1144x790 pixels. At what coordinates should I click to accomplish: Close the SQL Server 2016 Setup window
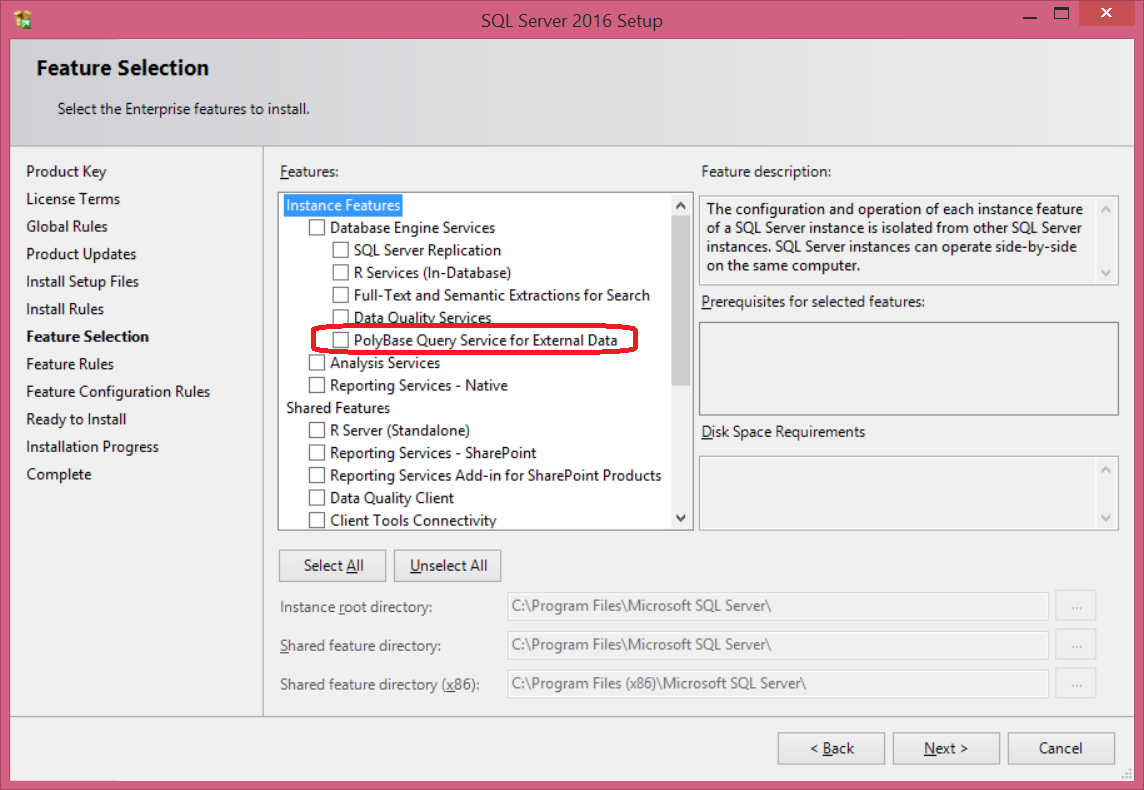(x=1106, y=13)
